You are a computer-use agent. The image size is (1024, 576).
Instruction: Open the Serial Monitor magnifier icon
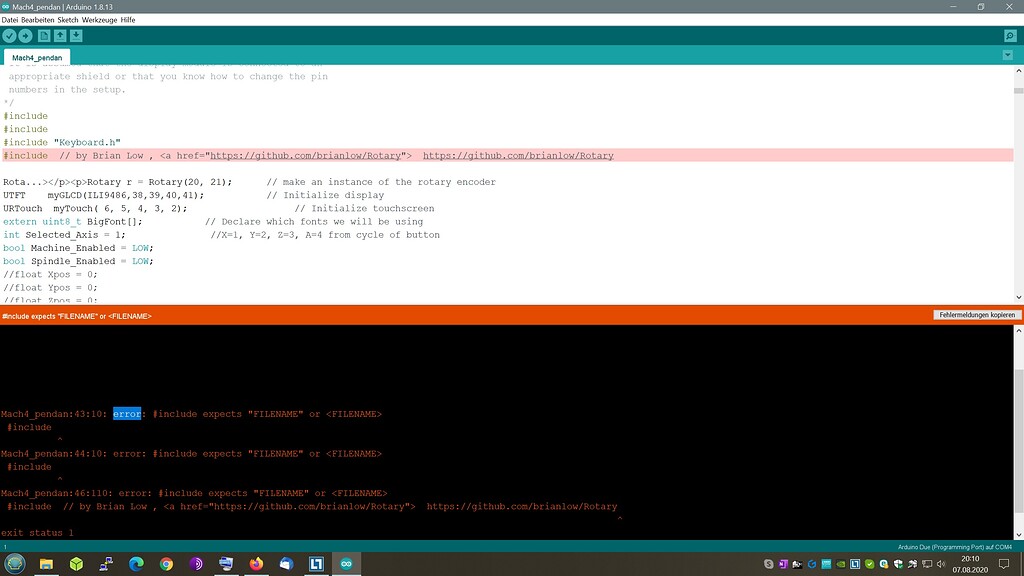pos(1011,35)
